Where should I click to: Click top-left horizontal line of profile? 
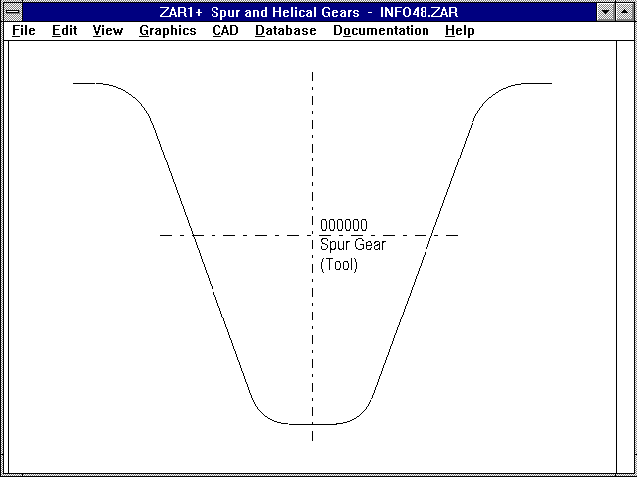pos(88,83)
